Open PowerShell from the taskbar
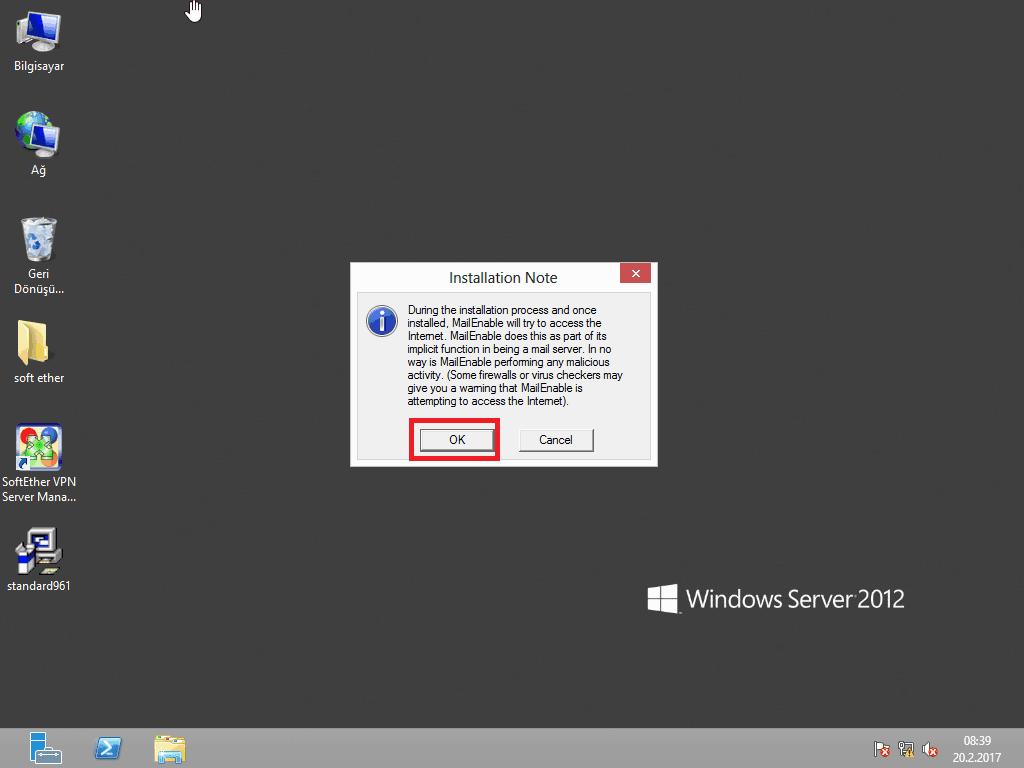Viewport: 1024px width, 768px height. 108,748
